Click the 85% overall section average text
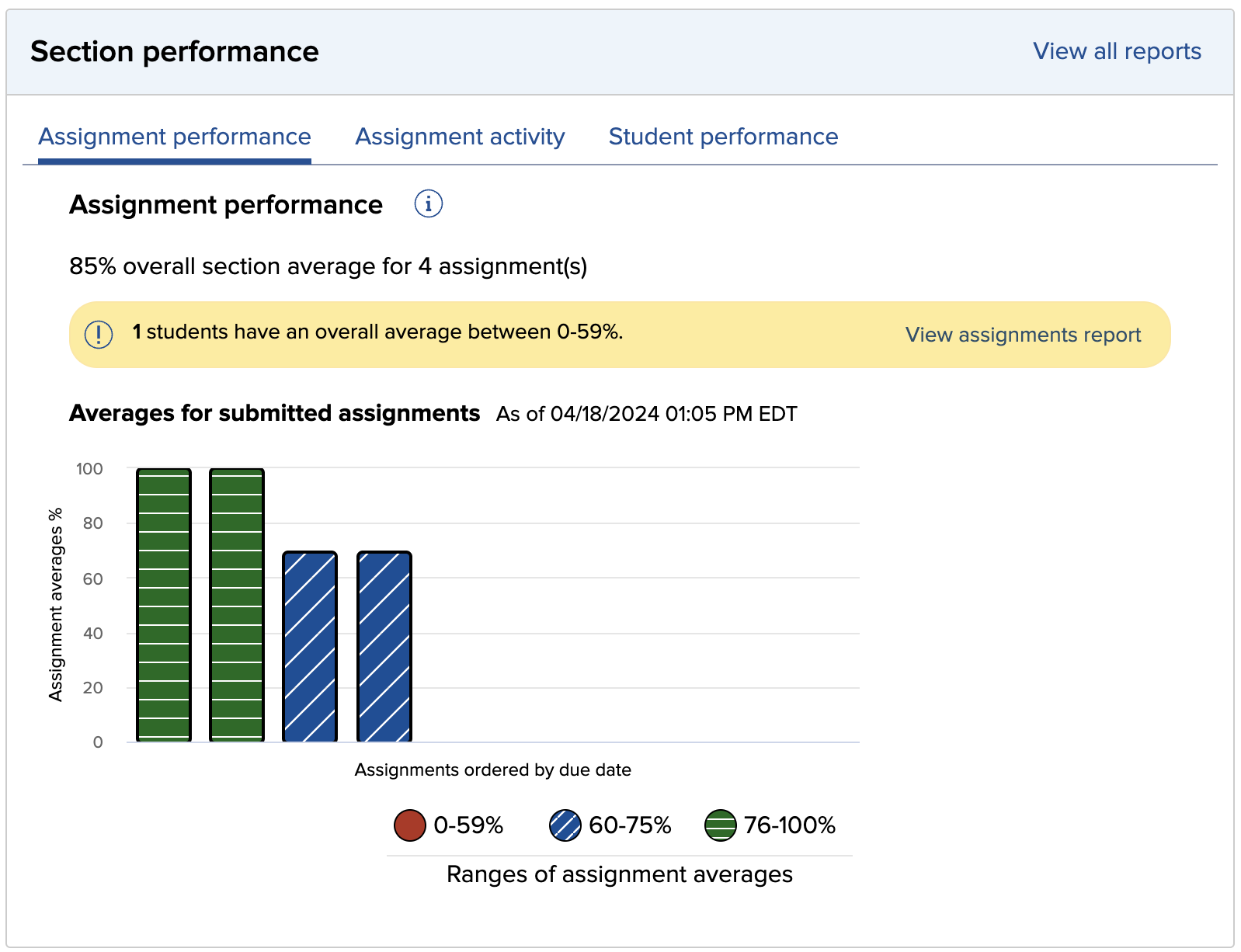 tap(328, 266)
